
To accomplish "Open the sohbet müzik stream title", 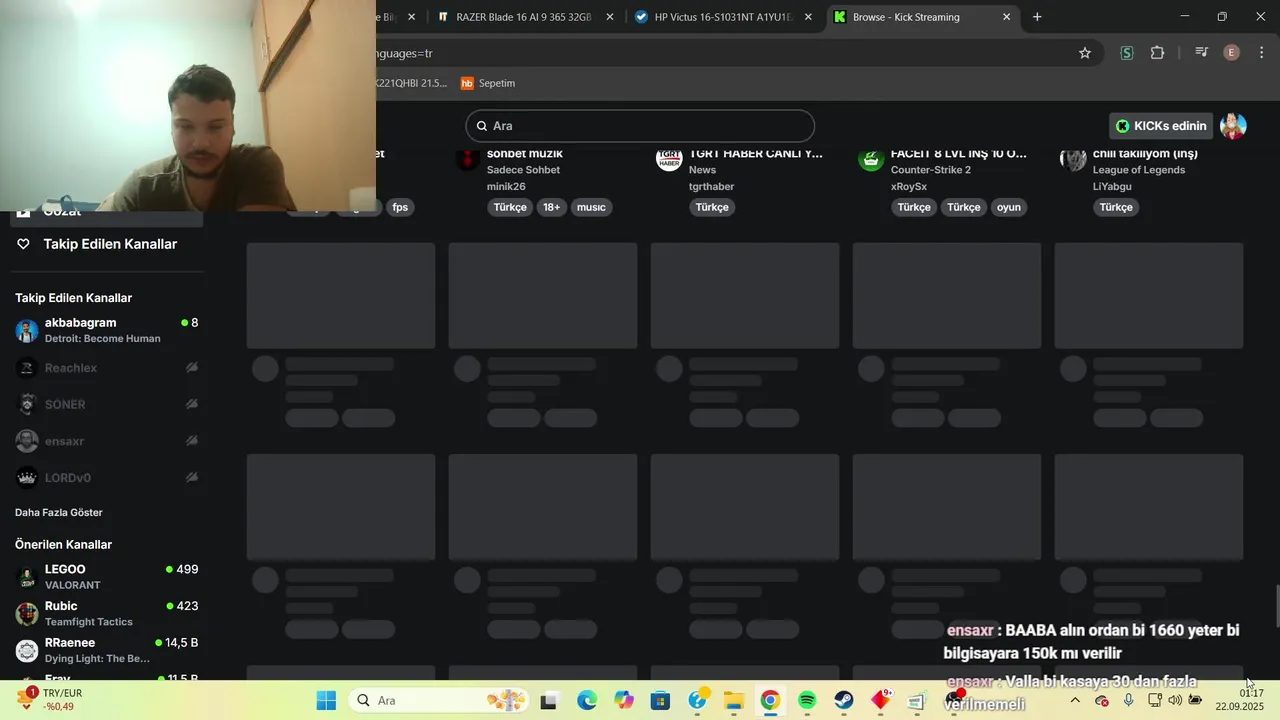I will (525, 154).
